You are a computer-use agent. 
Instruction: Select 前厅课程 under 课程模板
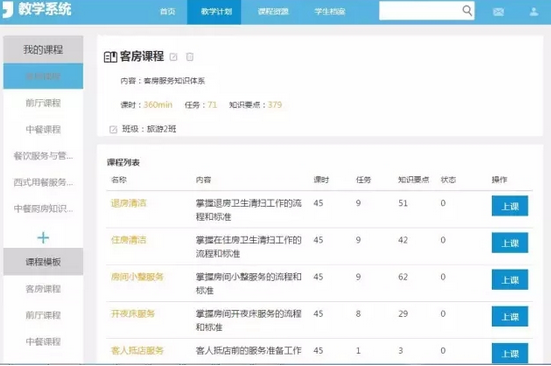coord(43,315)
